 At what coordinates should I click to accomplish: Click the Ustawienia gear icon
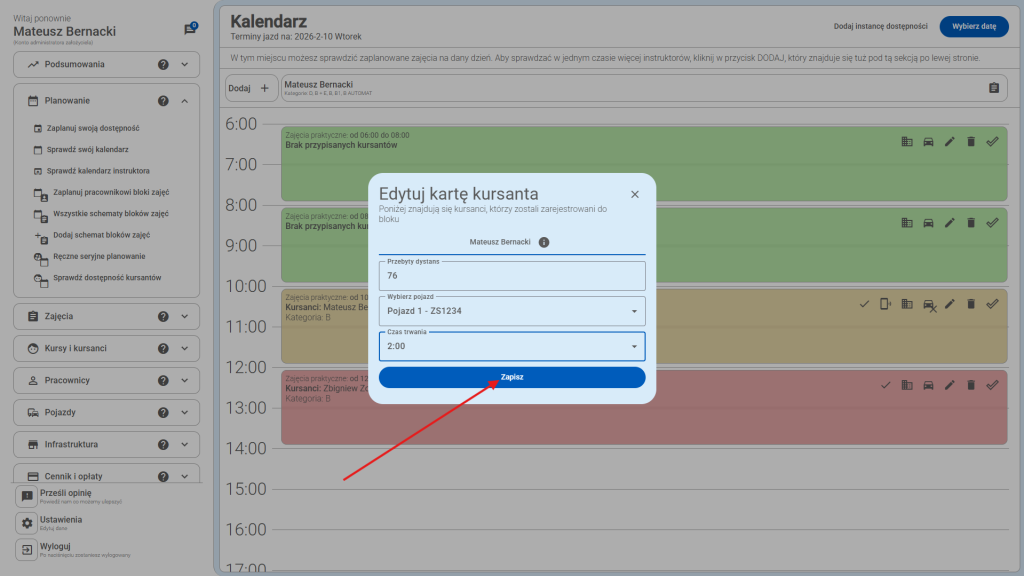click(x=28, y=523)
